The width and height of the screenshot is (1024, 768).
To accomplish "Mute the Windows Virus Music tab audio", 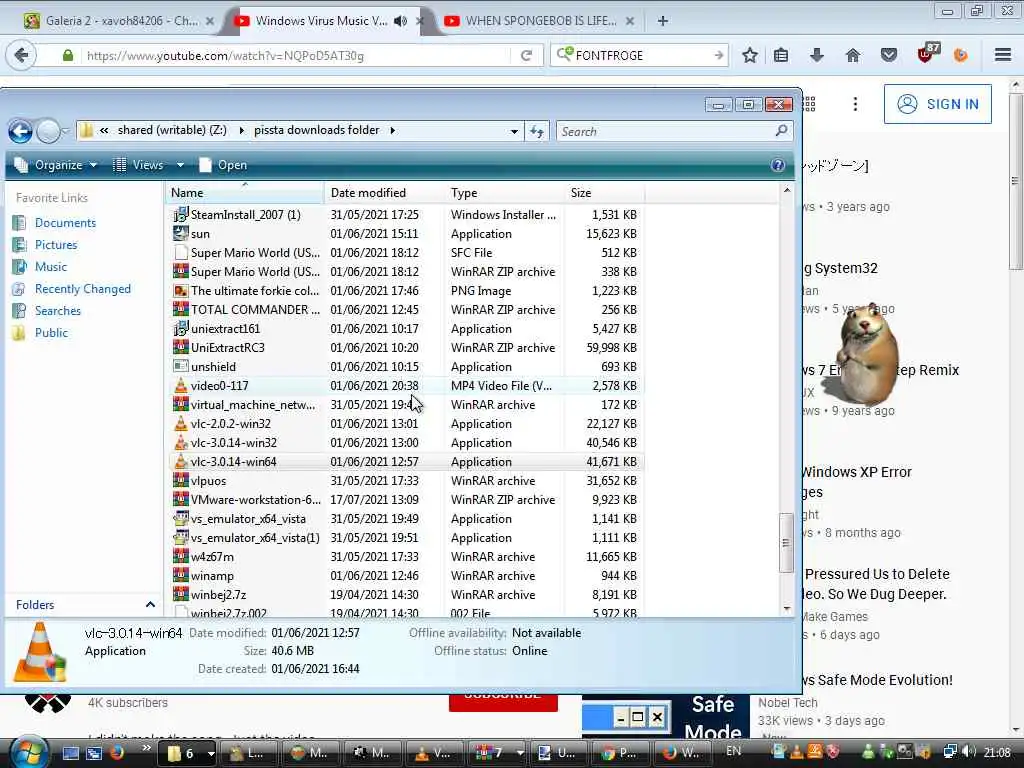I will click(400, 21).
